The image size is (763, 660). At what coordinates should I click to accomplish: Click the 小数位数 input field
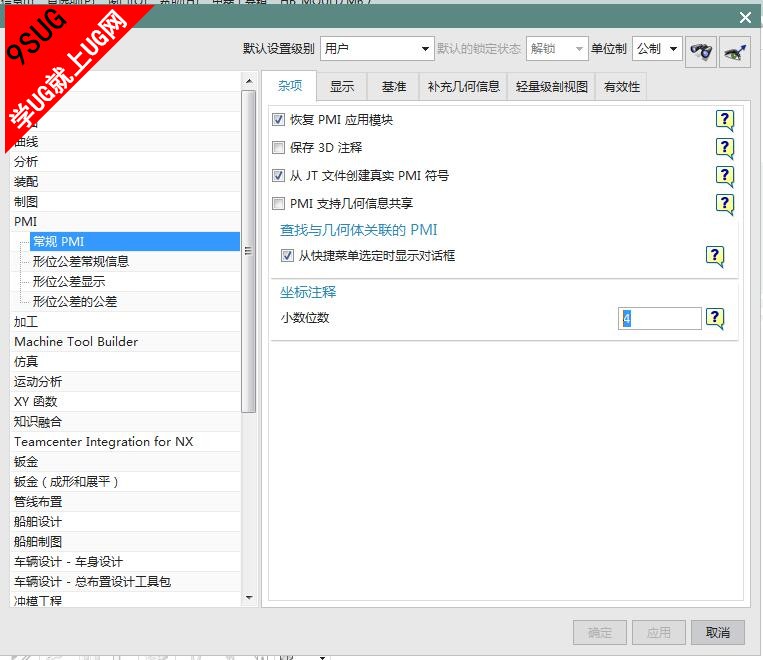tap(659, 318)
